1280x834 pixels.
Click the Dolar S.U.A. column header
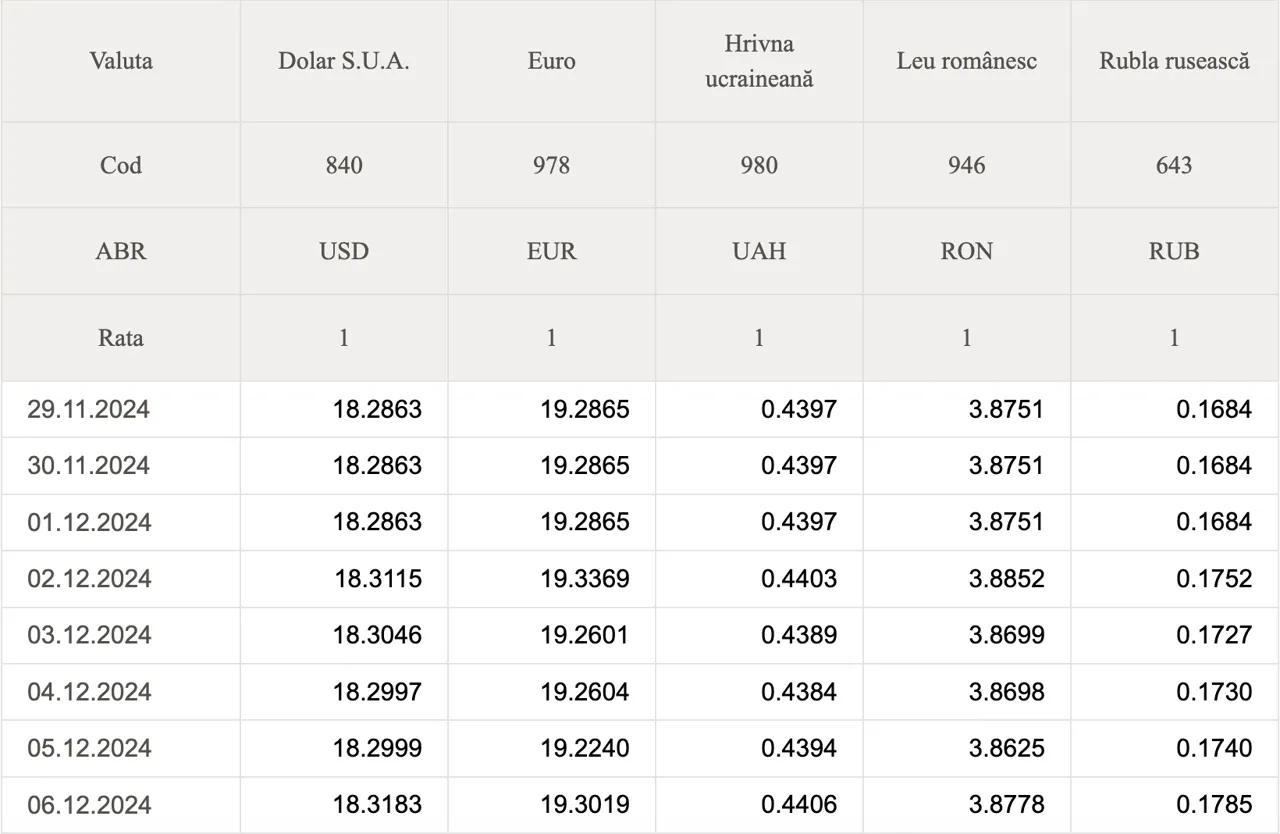[344, 61]
